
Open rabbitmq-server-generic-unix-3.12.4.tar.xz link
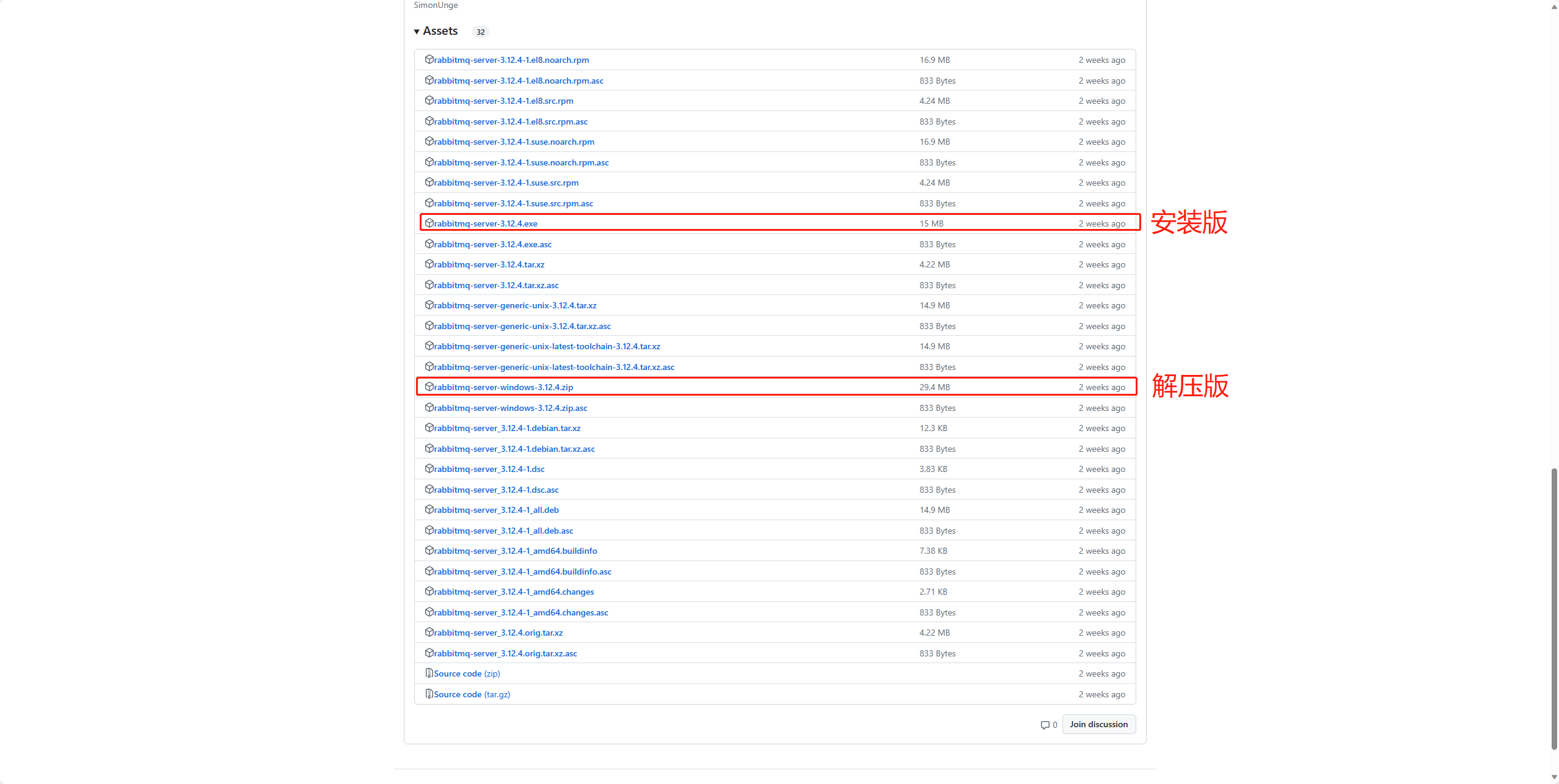515,305
